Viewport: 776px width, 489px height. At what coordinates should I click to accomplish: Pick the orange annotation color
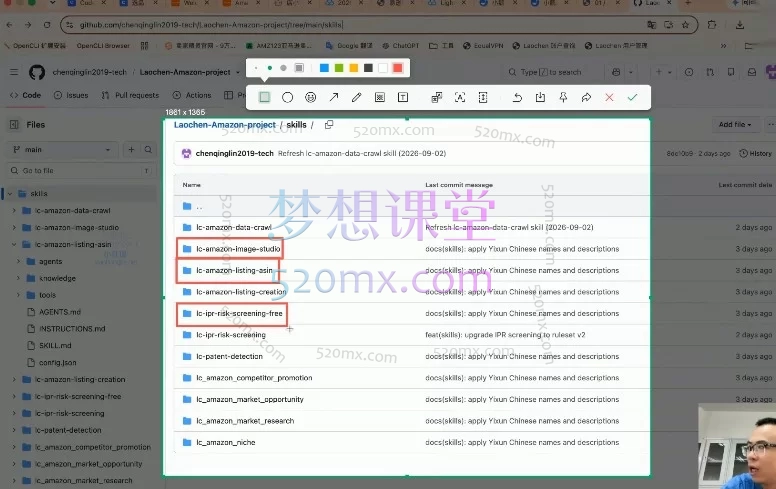pos(353,68)
